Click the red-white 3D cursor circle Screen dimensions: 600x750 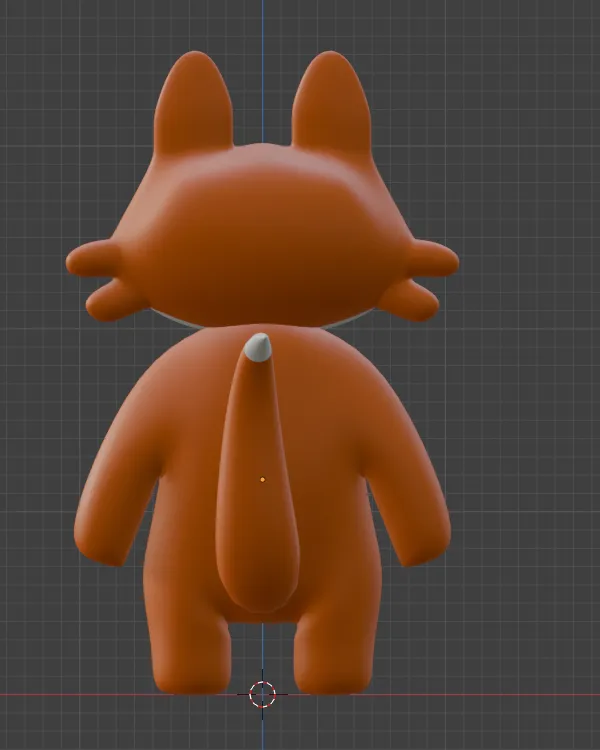[x=262, y=694]
